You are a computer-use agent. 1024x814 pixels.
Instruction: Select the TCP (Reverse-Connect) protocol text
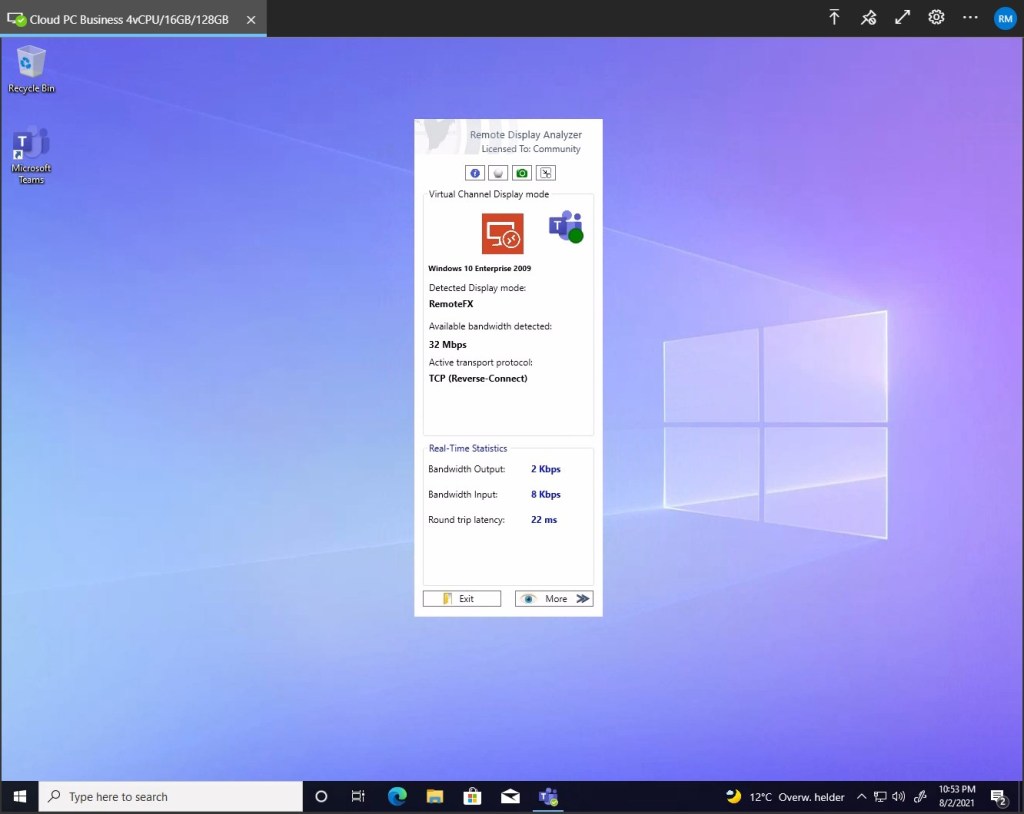tap(478, 378)
